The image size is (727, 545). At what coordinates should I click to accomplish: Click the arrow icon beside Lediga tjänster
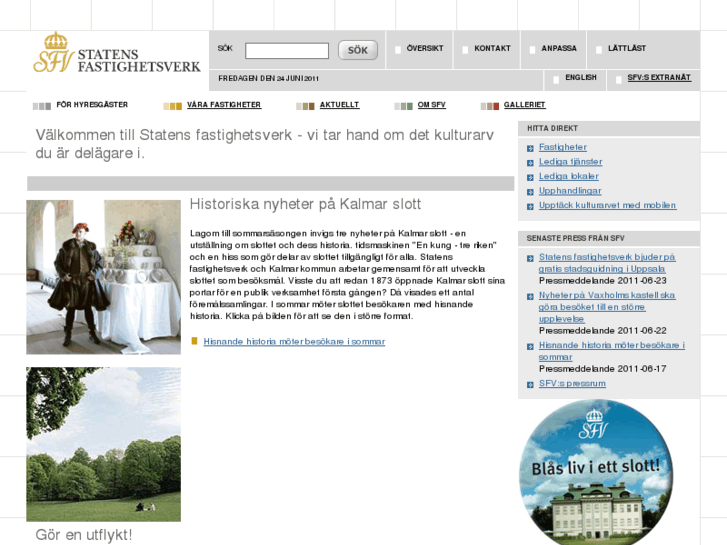tap(530, 163)
